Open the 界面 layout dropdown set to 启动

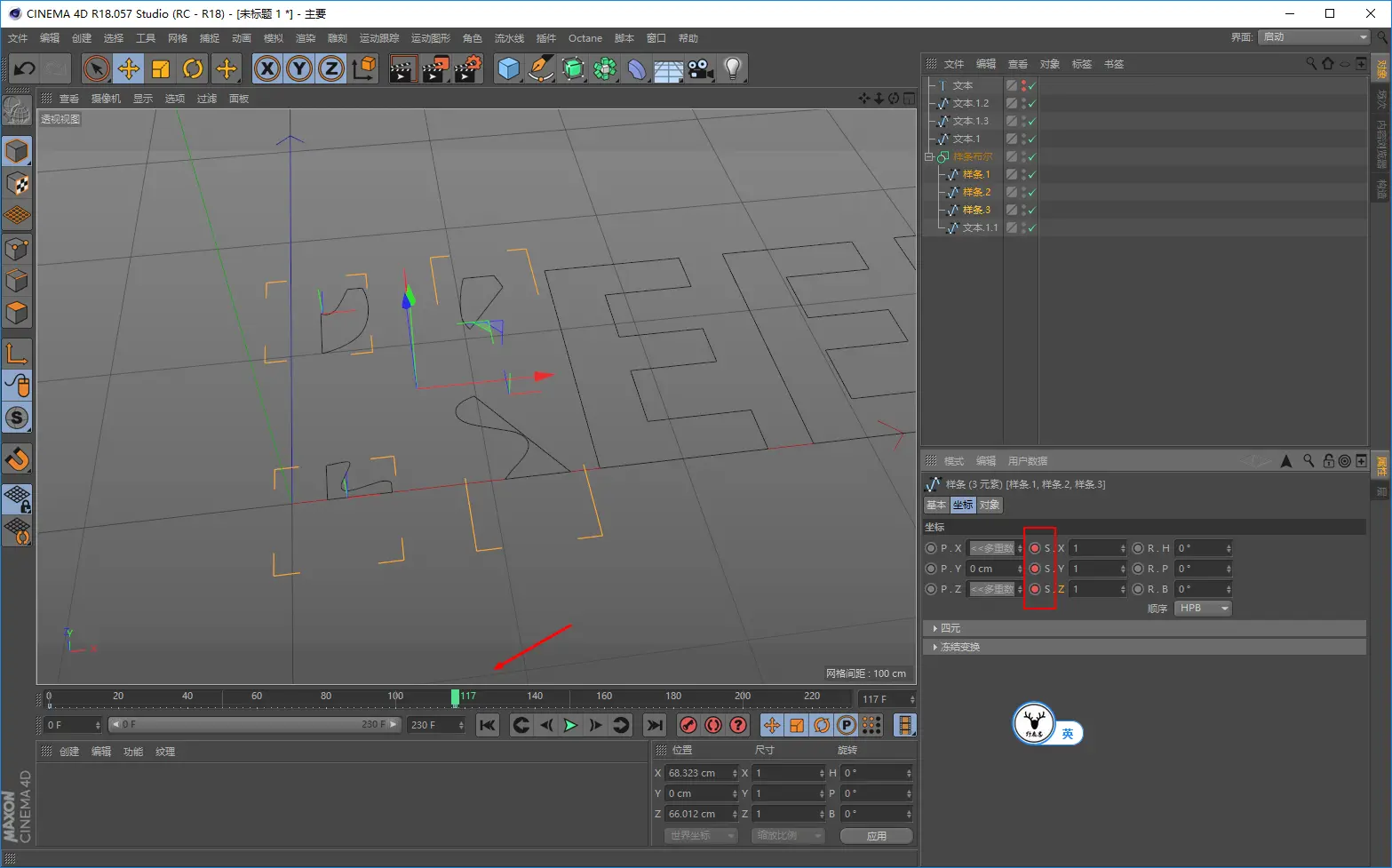click(x=1315, y=37)
